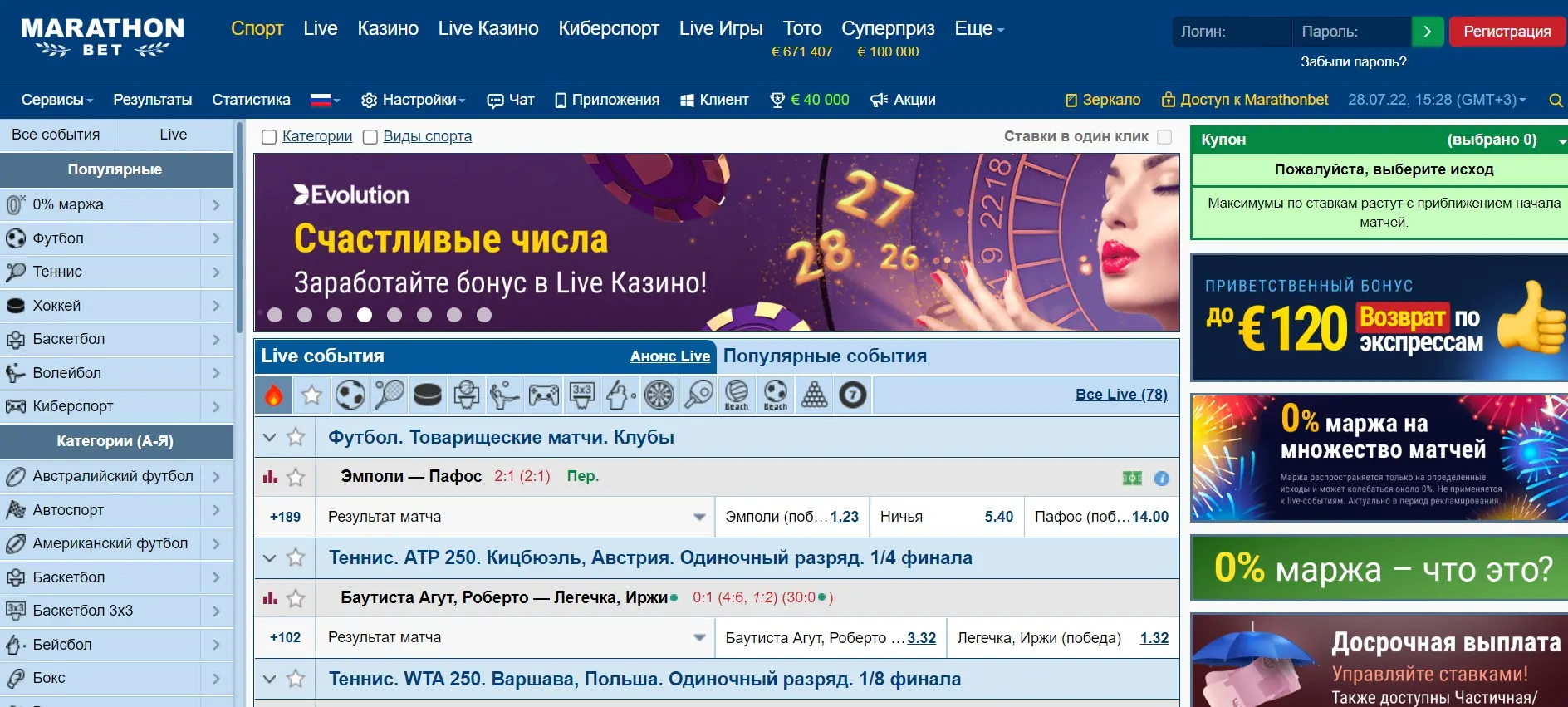Open the Киберспорт top menu item

coord(608,29)
